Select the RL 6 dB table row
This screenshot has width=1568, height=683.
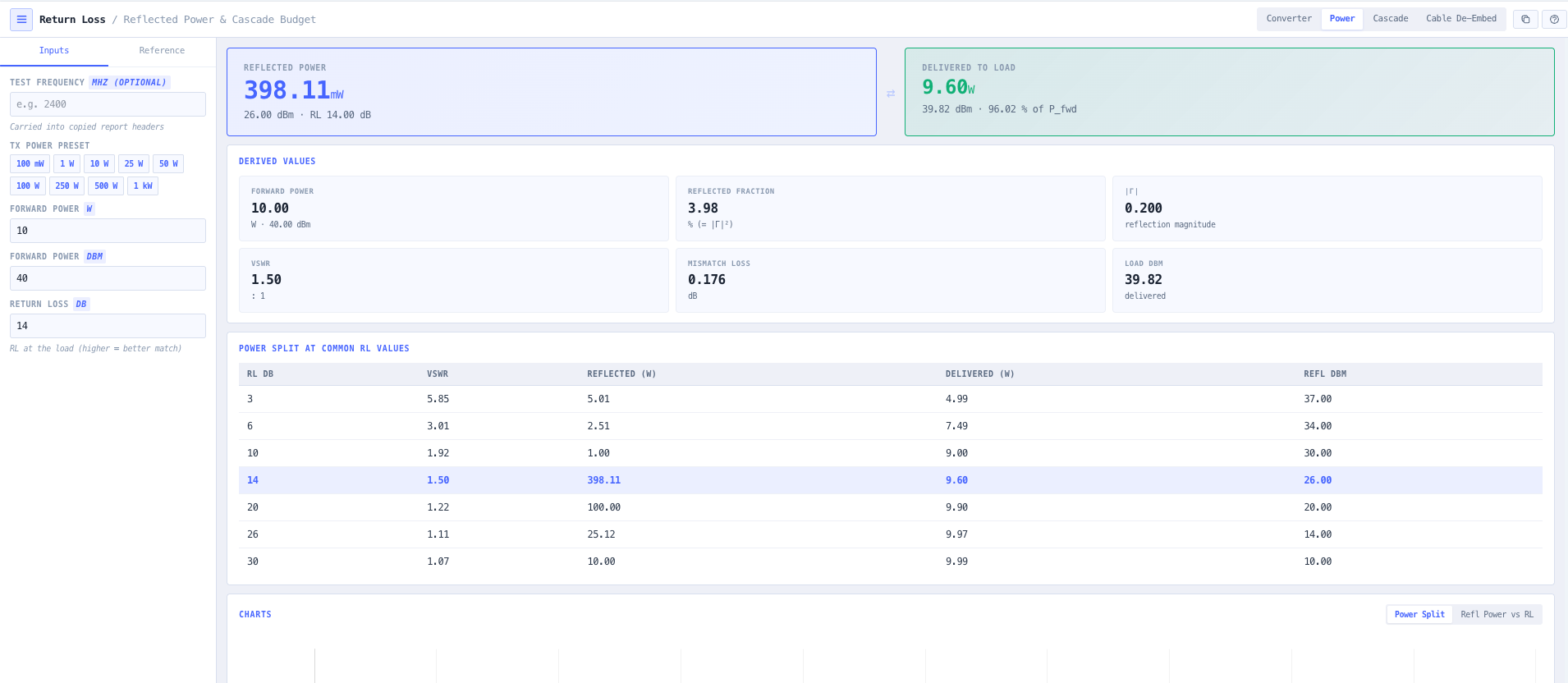pyautogui.click(x=890, y=426)
